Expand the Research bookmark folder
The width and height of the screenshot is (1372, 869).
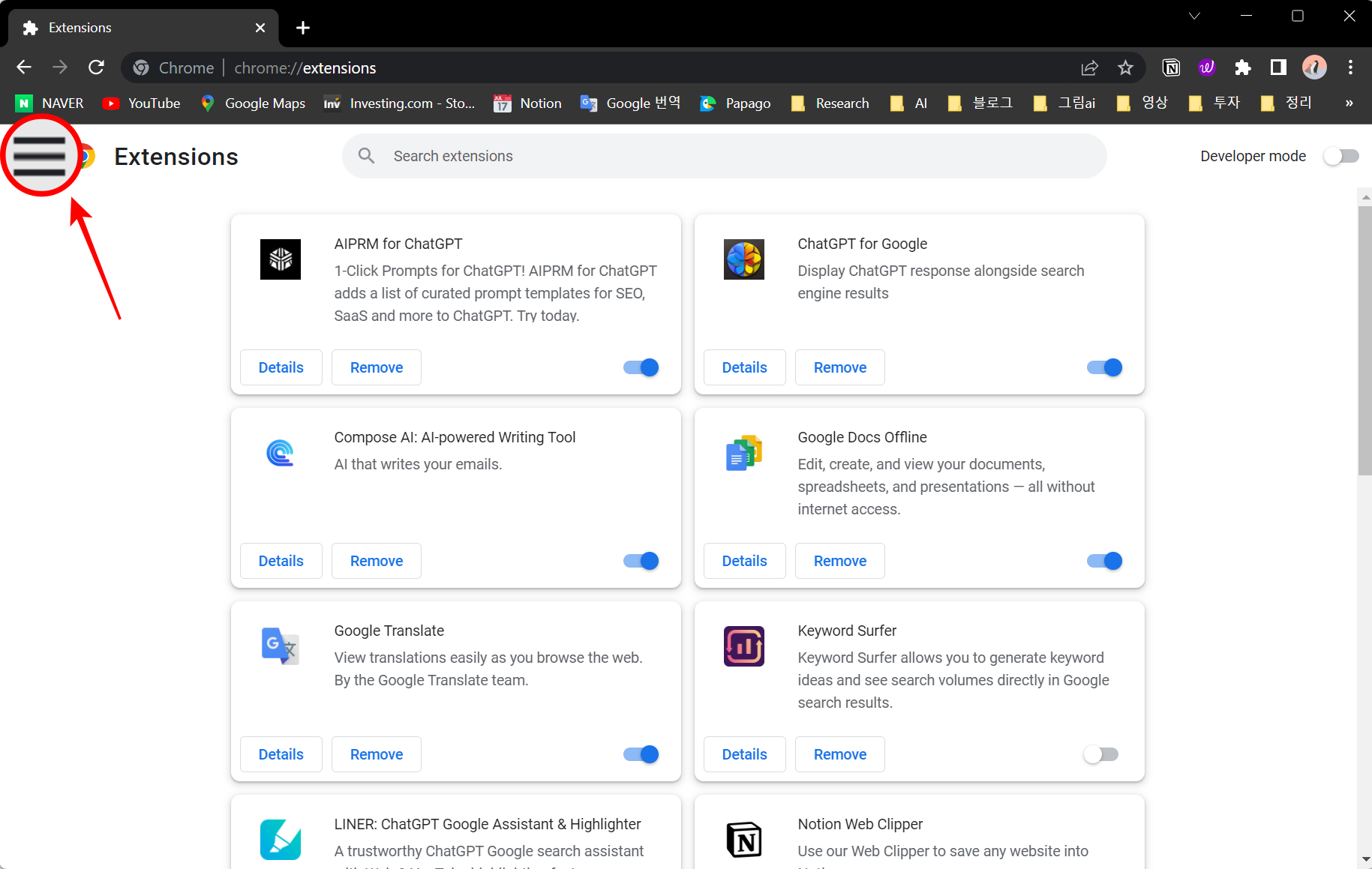[830, 103]
